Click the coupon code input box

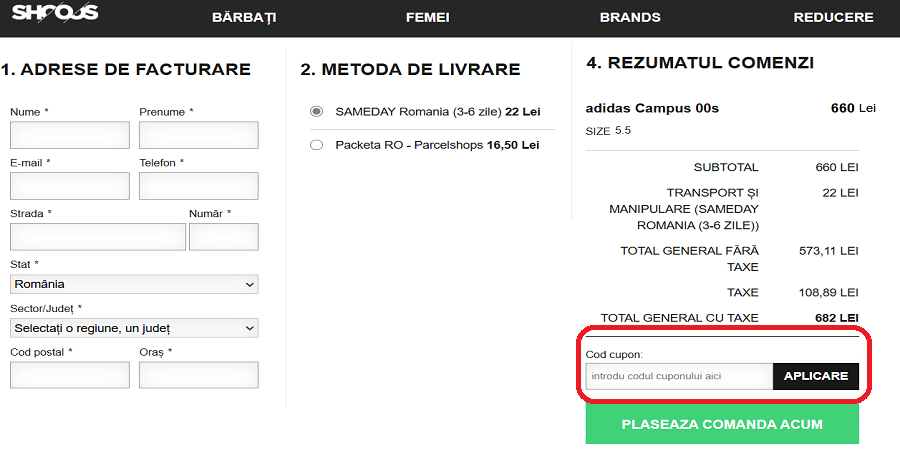click(679, 377)
